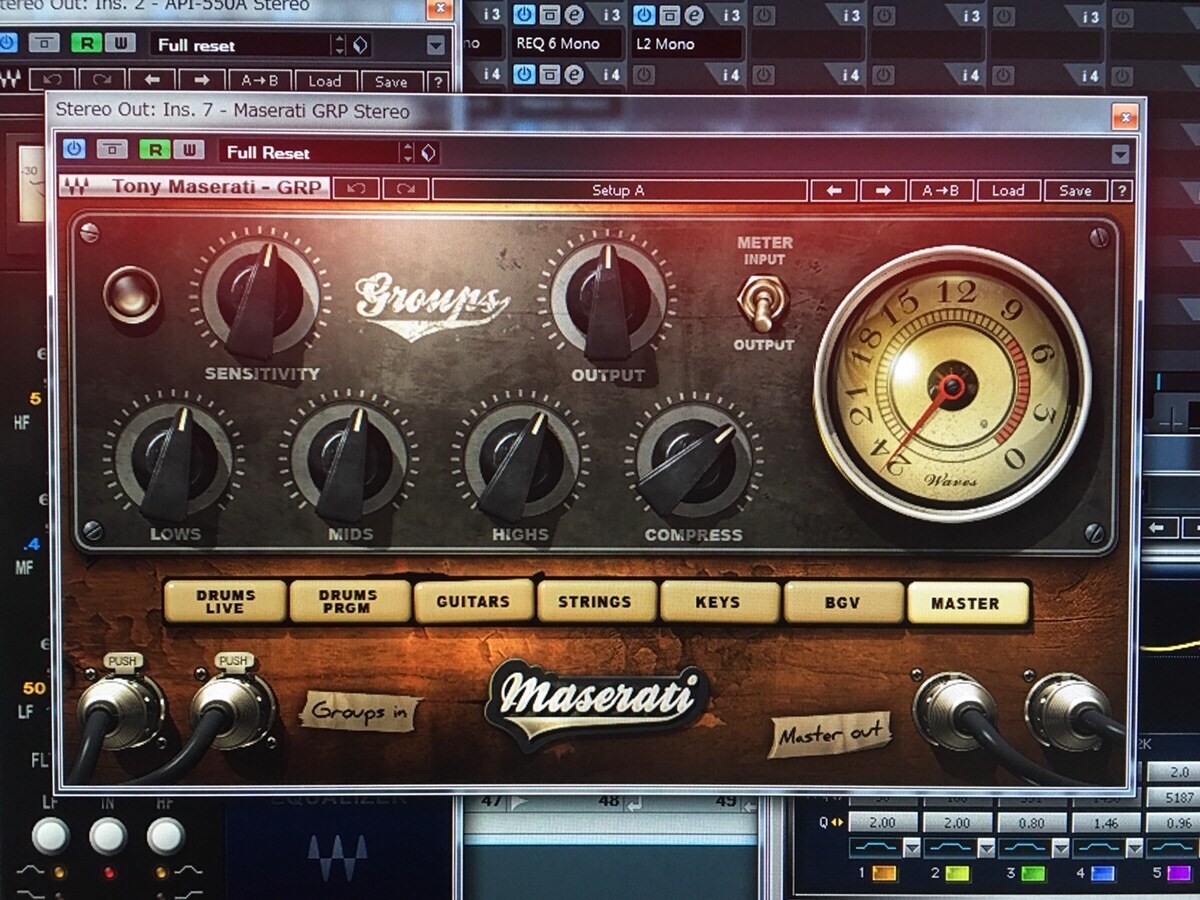Enable Write automation in Maserati GRP window
The image size is (1200, 900).
(x=188, y=150)
